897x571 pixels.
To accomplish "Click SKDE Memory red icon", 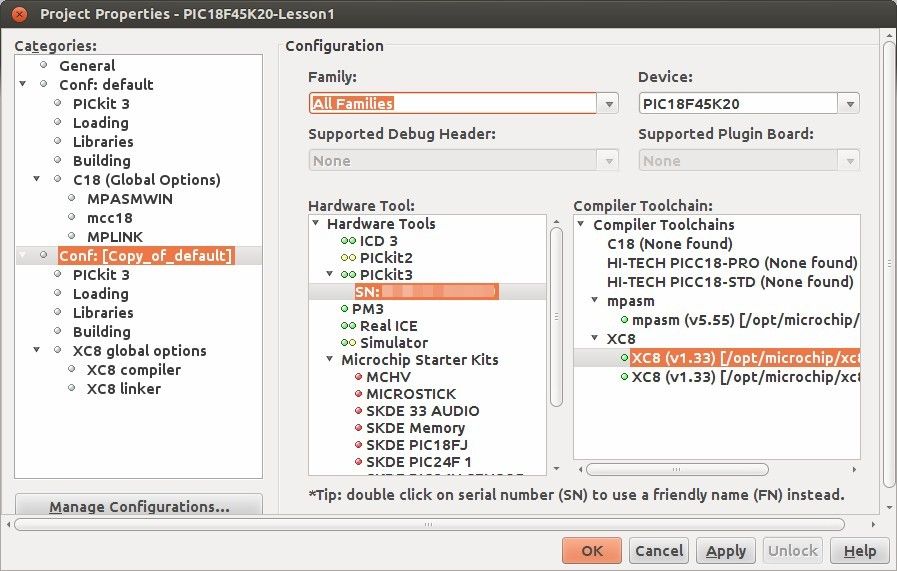I will tap(359, 428).
